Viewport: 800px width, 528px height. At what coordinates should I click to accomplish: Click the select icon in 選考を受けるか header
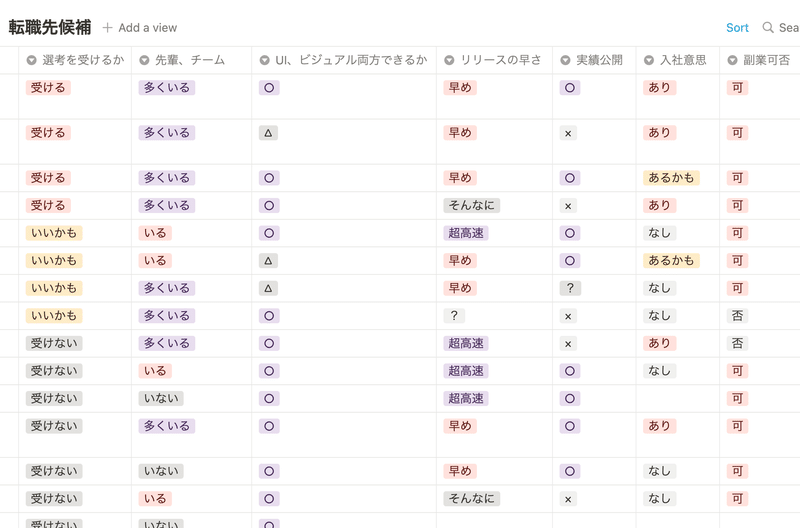32,60
